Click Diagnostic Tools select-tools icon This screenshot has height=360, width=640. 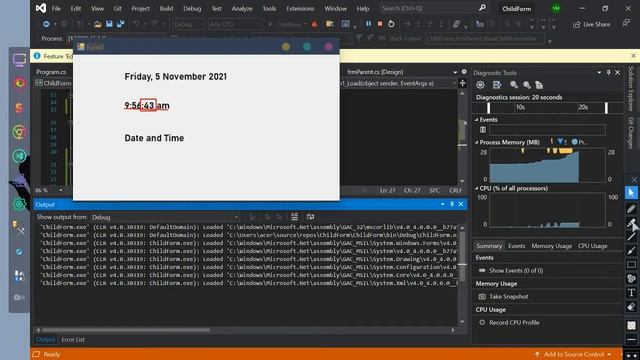pos(497,85)
